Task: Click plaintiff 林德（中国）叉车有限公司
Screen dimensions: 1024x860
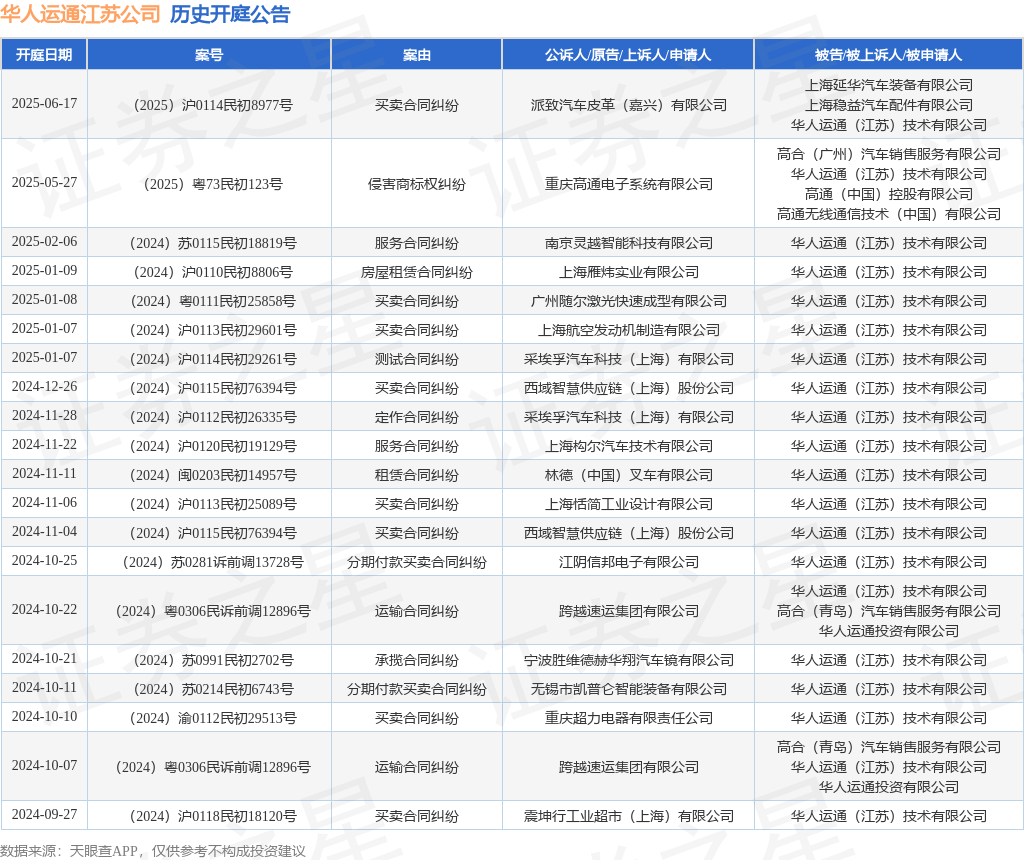Action: click(628, 475)
